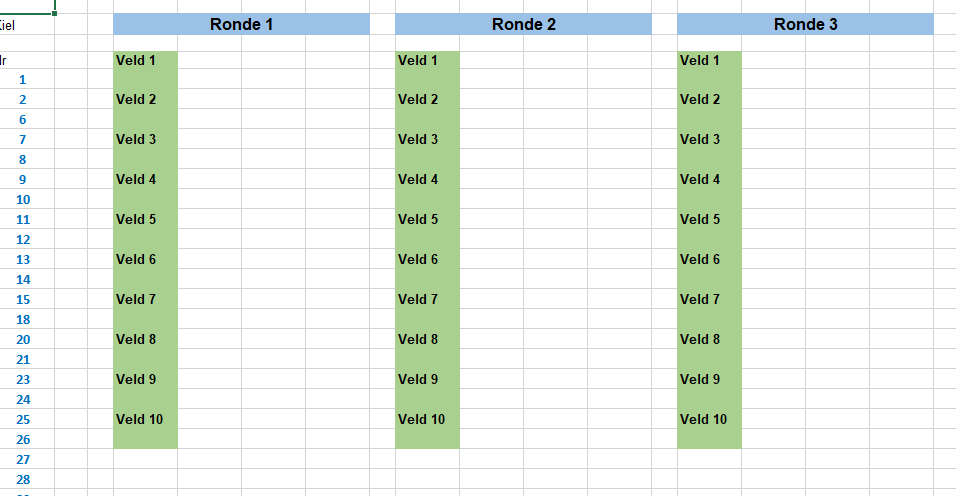Select the Ronde 2 header cell
Image resolution: width=956 pixels, height=496 pixels.
point(523,25)
